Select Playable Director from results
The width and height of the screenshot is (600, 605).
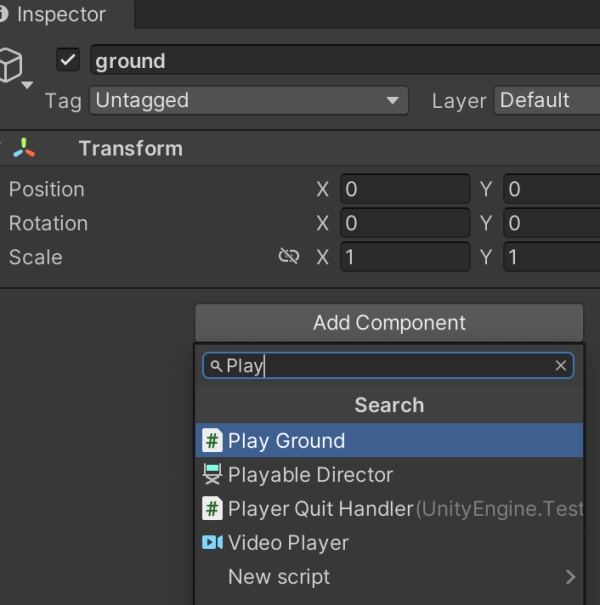[389, 475]
